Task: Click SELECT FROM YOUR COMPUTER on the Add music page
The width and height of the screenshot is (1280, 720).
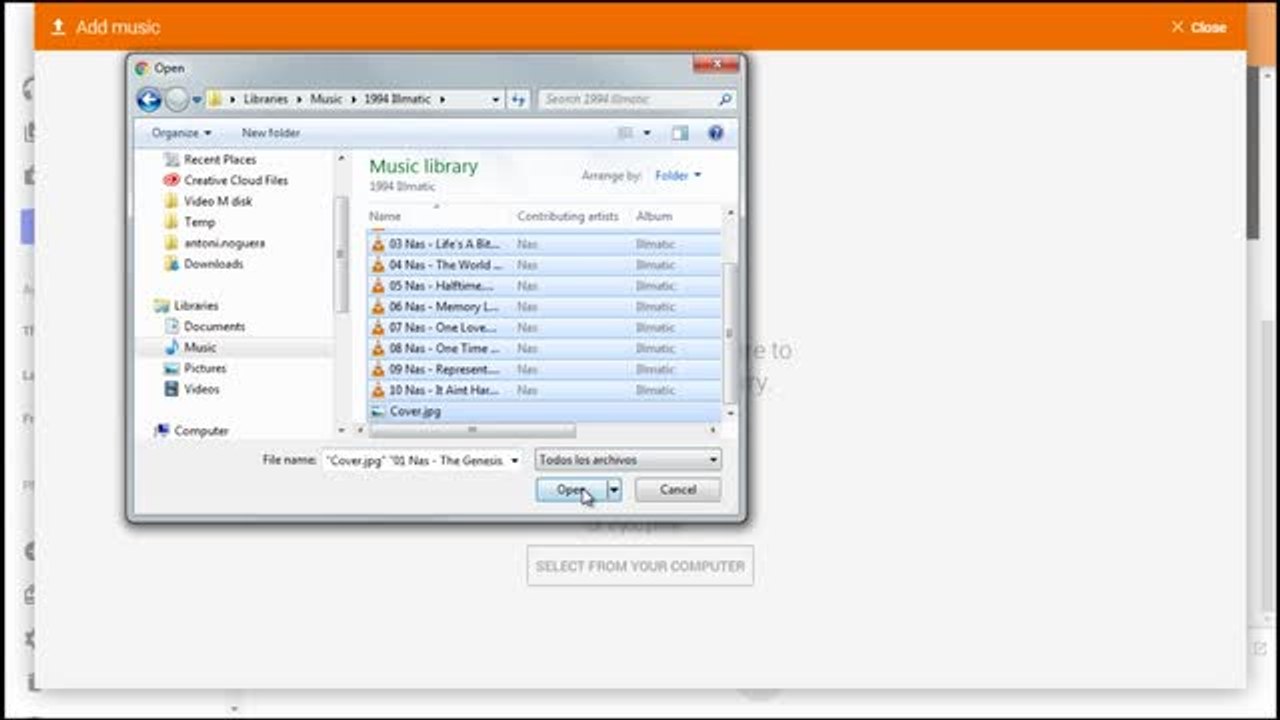Action: 640,566
